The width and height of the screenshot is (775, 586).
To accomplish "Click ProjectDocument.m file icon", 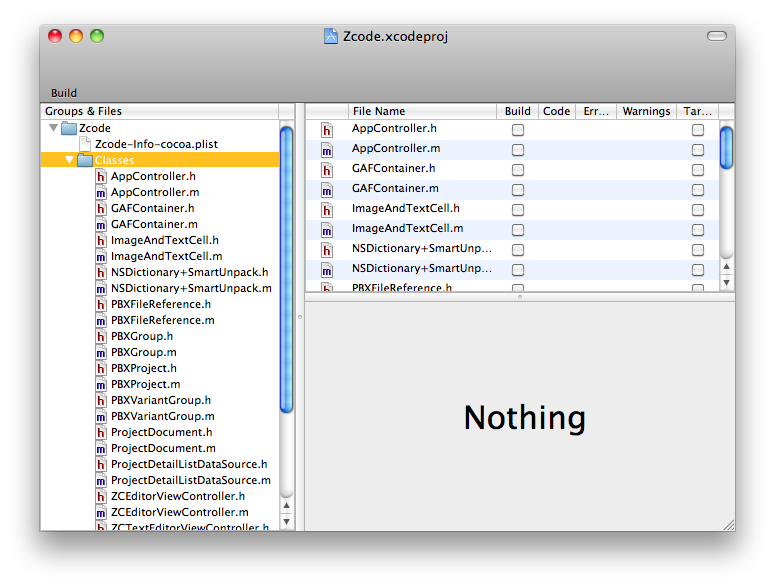I will [101, 448].
